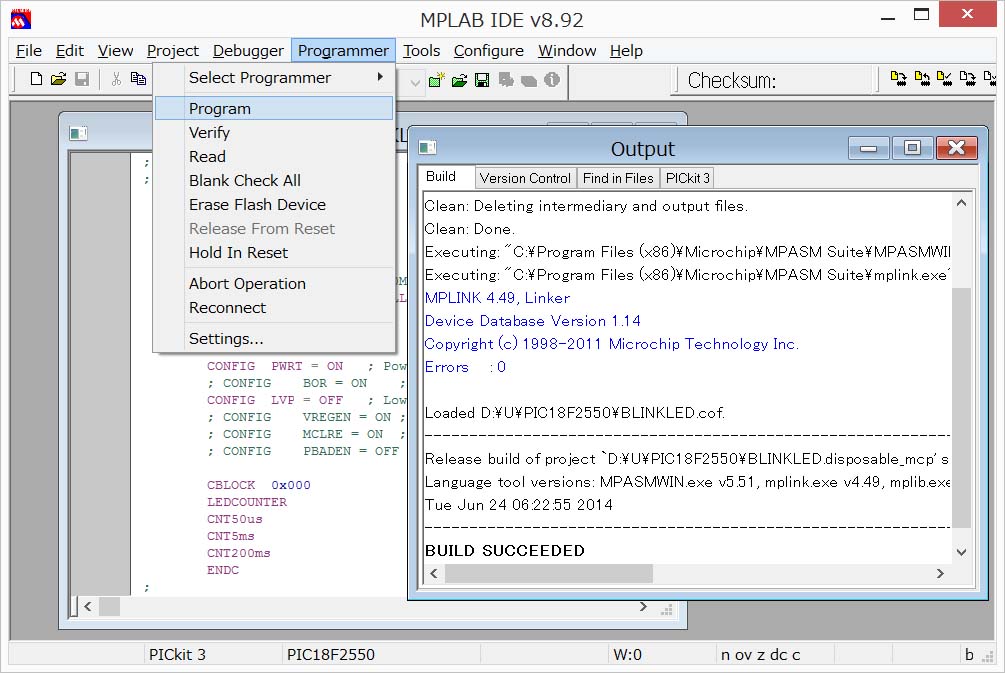Select Blank Check All menu entry
This screenshot has height=673, width=1005.
[274, 181]
